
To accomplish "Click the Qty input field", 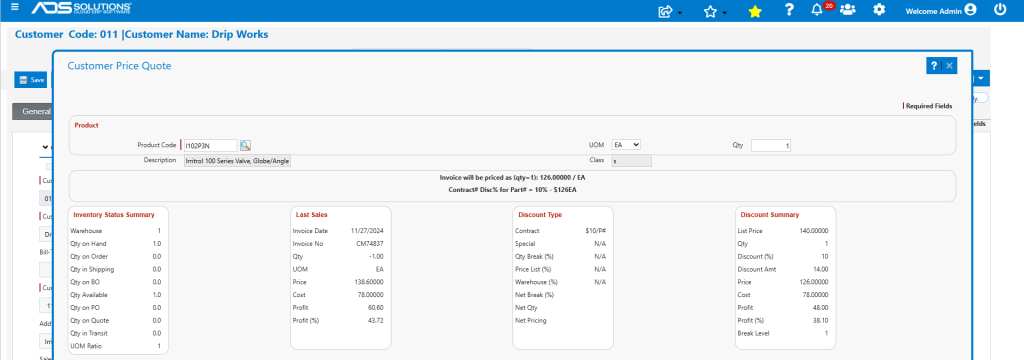I will (x=771, y=146).
